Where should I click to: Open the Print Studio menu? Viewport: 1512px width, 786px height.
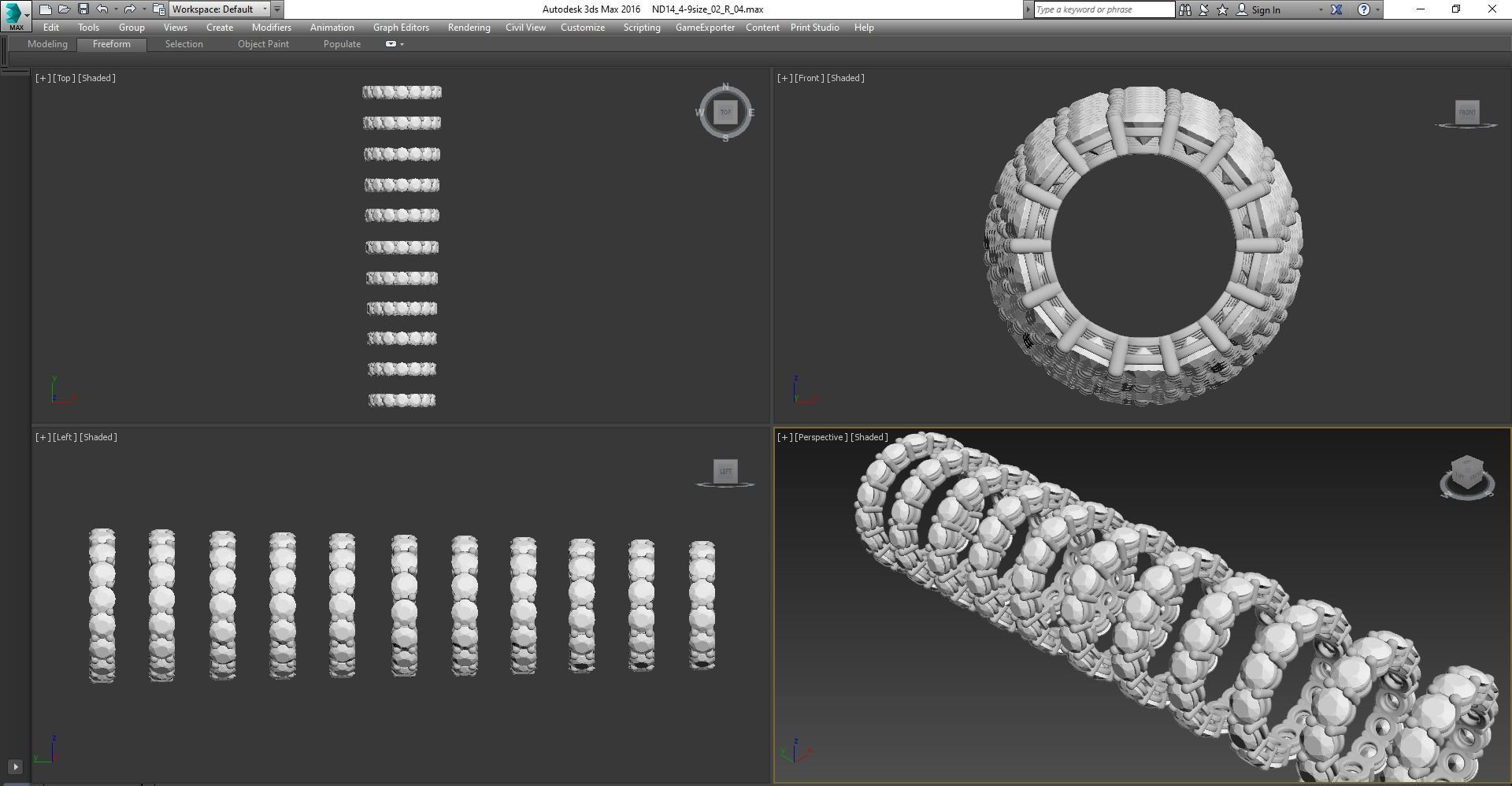coord(814,28)
